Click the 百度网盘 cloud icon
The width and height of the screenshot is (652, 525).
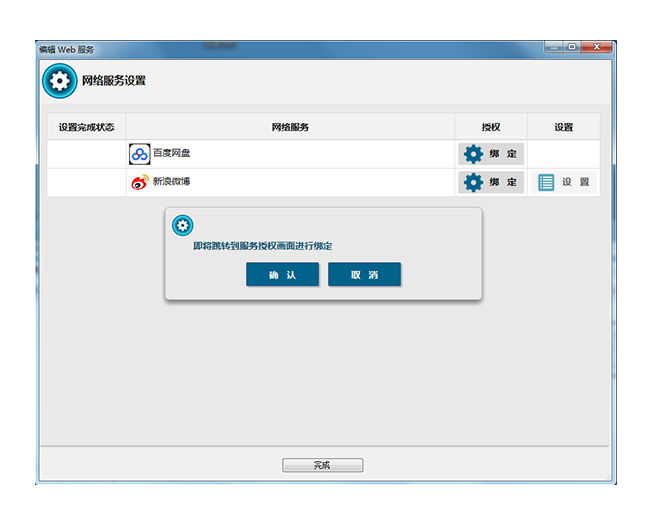(x=139, y=154)
